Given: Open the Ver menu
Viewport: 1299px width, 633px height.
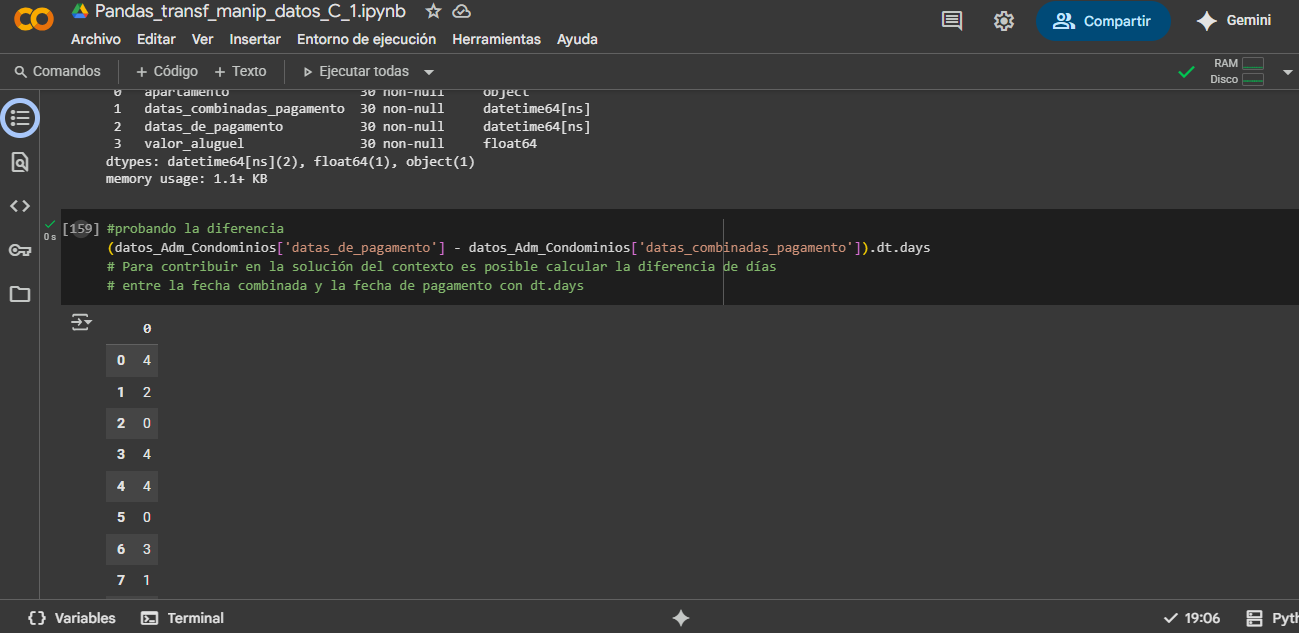Looking at the screenshot, I should pos(203,39).
